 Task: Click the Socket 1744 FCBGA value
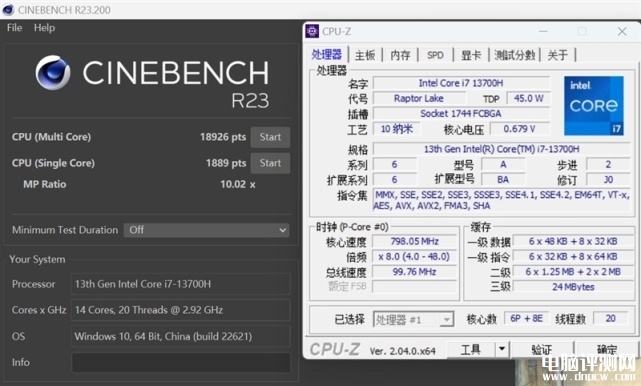[461, 113]
